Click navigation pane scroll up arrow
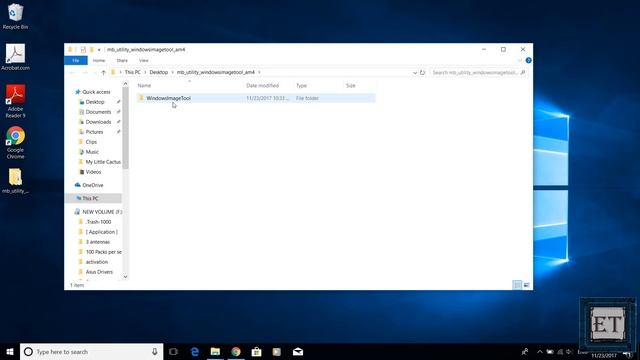 (x=125, y=84)
